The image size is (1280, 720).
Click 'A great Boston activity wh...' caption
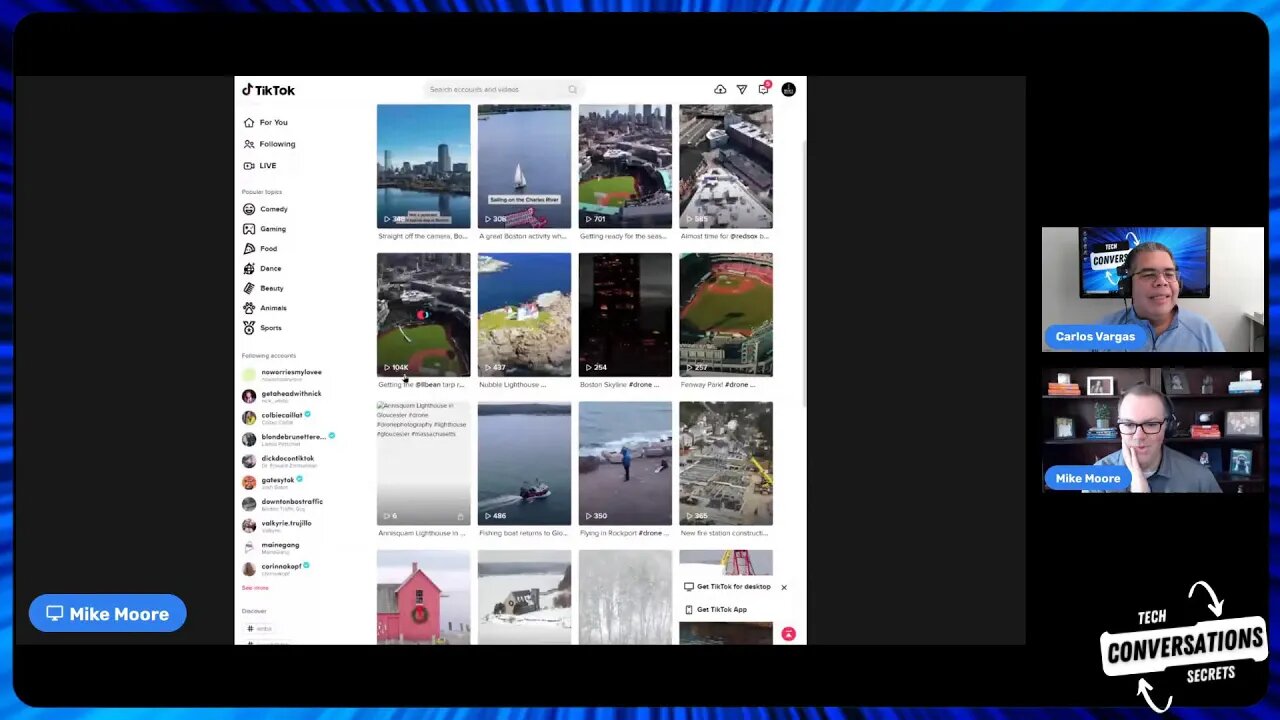(x=523, y=237)
